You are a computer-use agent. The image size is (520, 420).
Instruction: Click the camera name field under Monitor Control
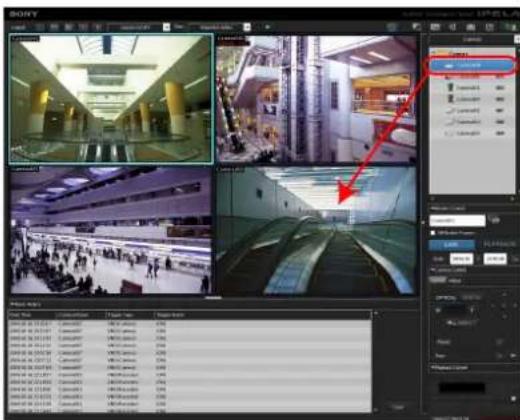[457, 221]
